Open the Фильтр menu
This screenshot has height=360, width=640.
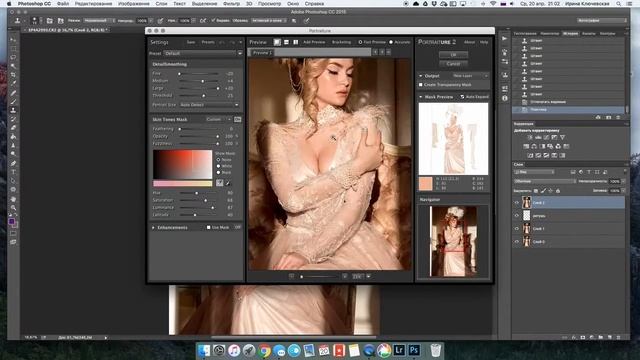point(232,4)
